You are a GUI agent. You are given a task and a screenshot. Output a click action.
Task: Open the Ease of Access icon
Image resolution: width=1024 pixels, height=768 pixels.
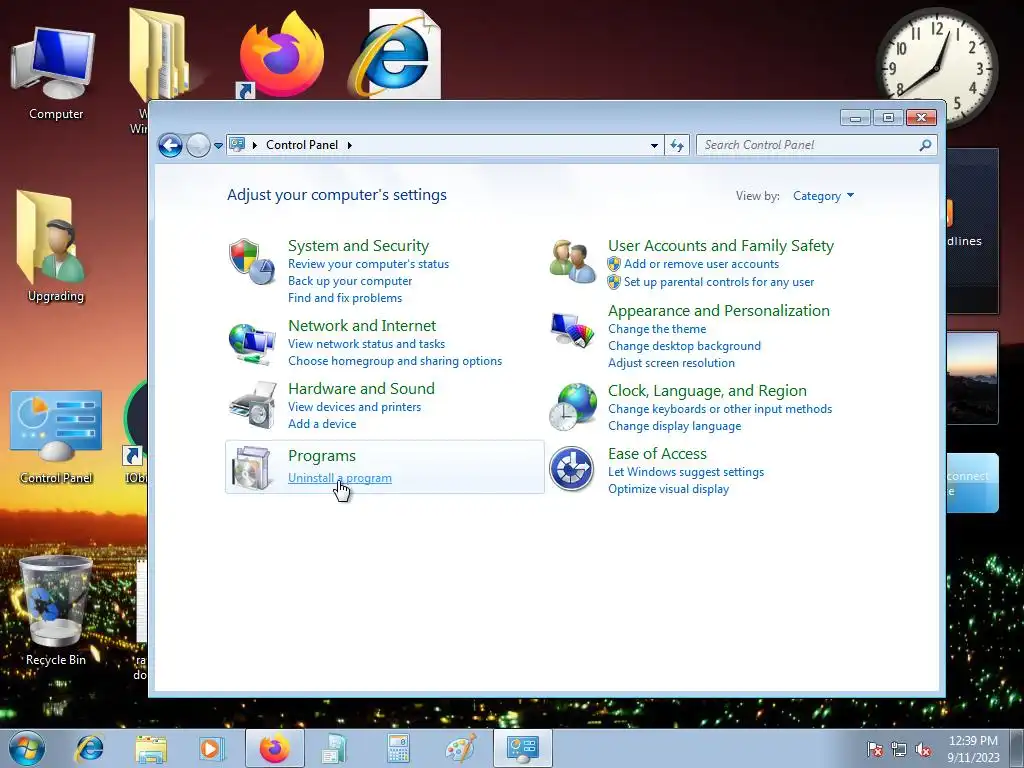[571, 469]
